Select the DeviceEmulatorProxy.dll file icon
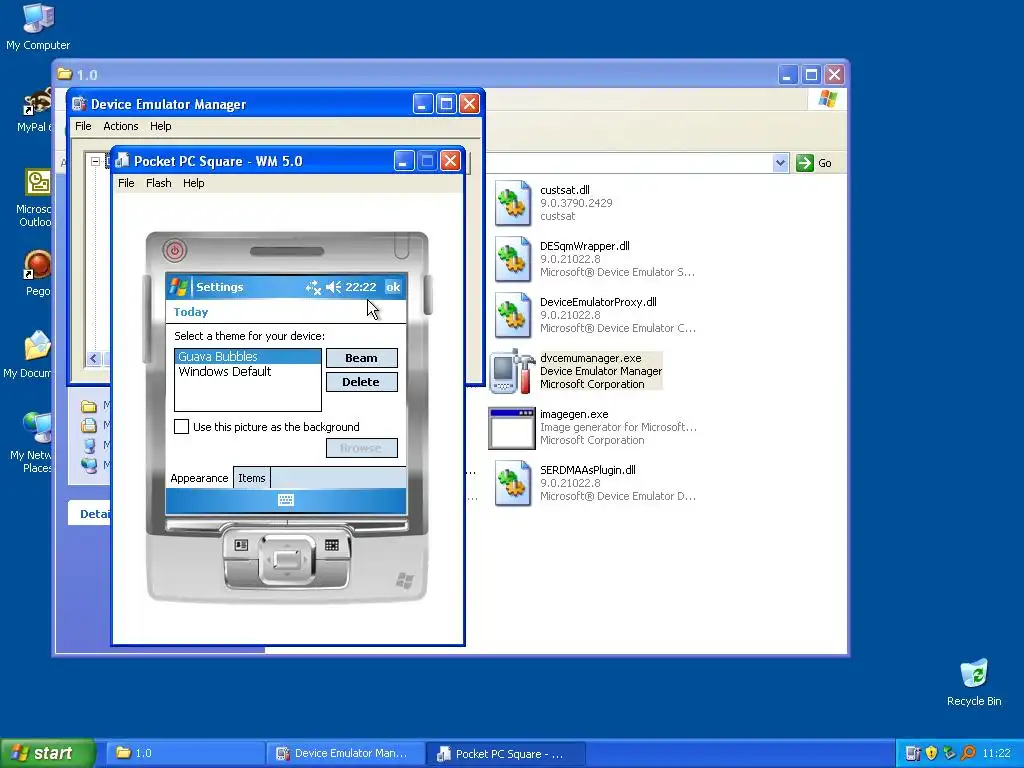The image size is (1024, 768). tap(513, 315)
